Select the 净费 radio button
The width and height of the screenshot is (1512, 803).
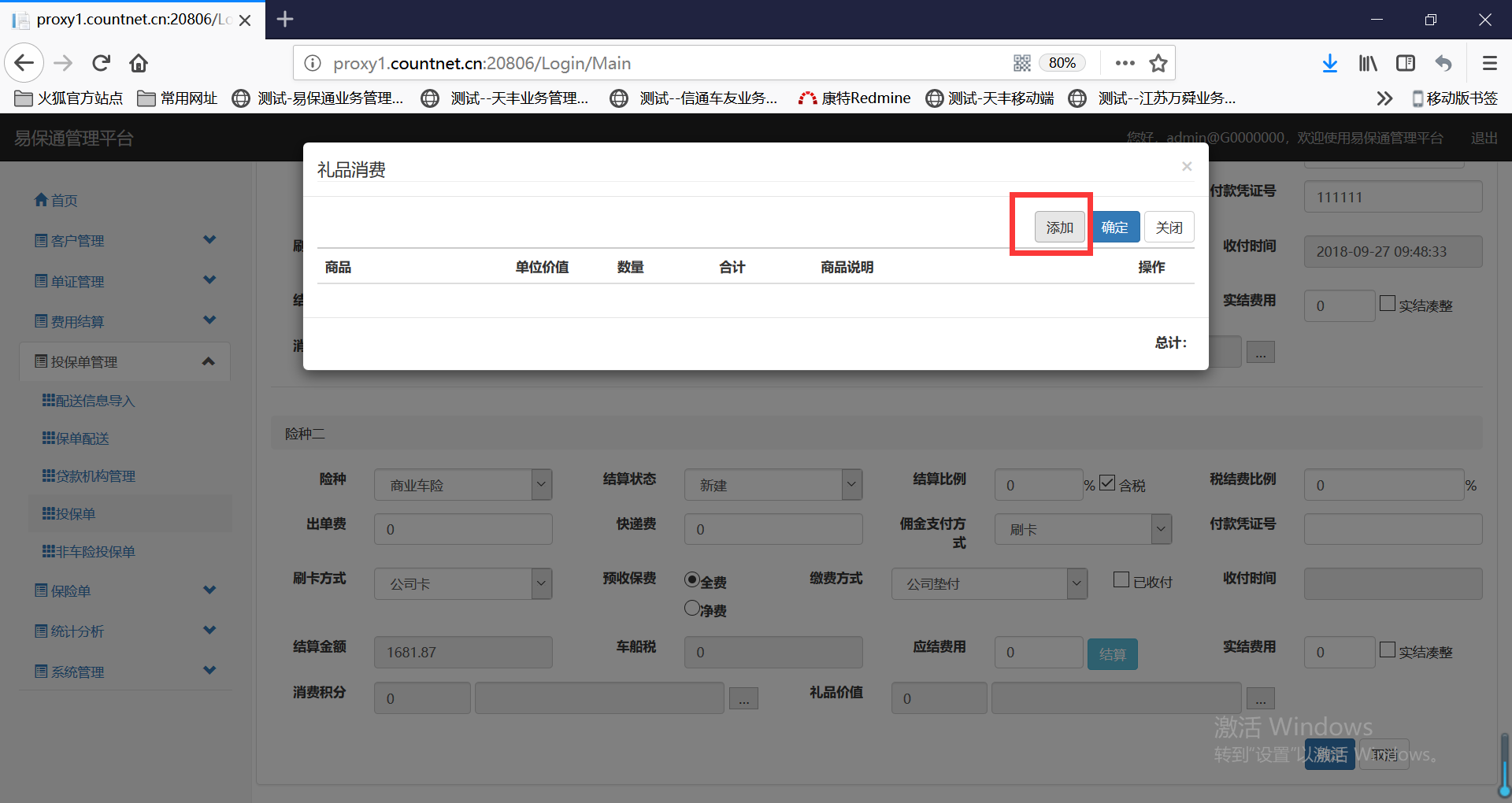692,609
